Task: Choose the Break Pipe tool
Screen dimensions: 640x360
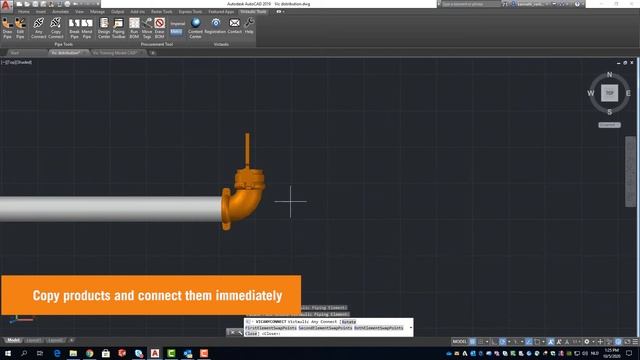Action: coord(74,28)
